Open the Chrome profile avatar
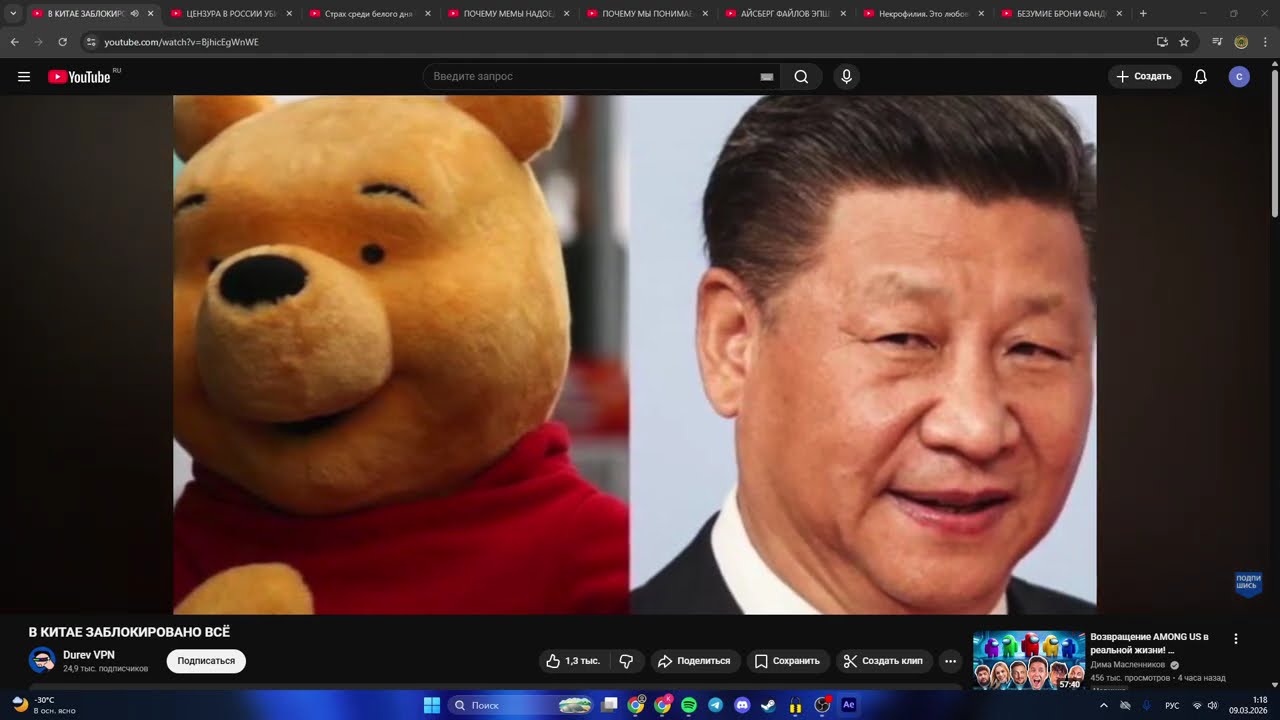 pos(1241,42)
